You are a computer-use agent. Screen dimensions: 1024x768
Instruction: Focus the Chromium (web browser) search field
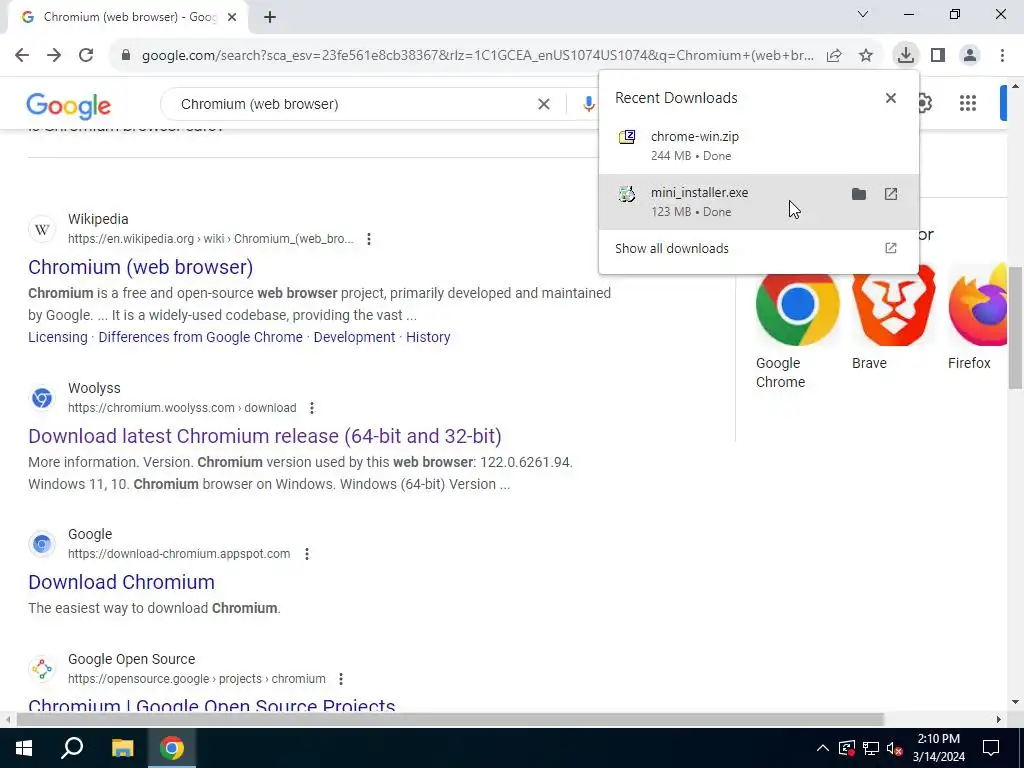tap(353, 104)
